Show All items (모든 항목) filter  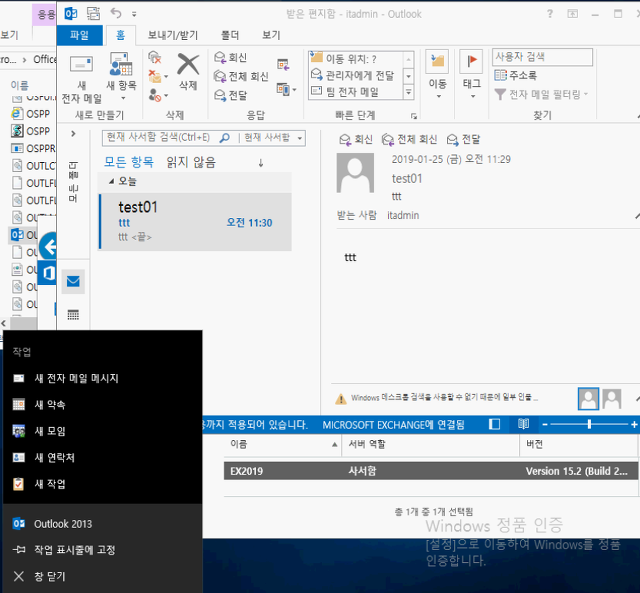coord(129,162)
